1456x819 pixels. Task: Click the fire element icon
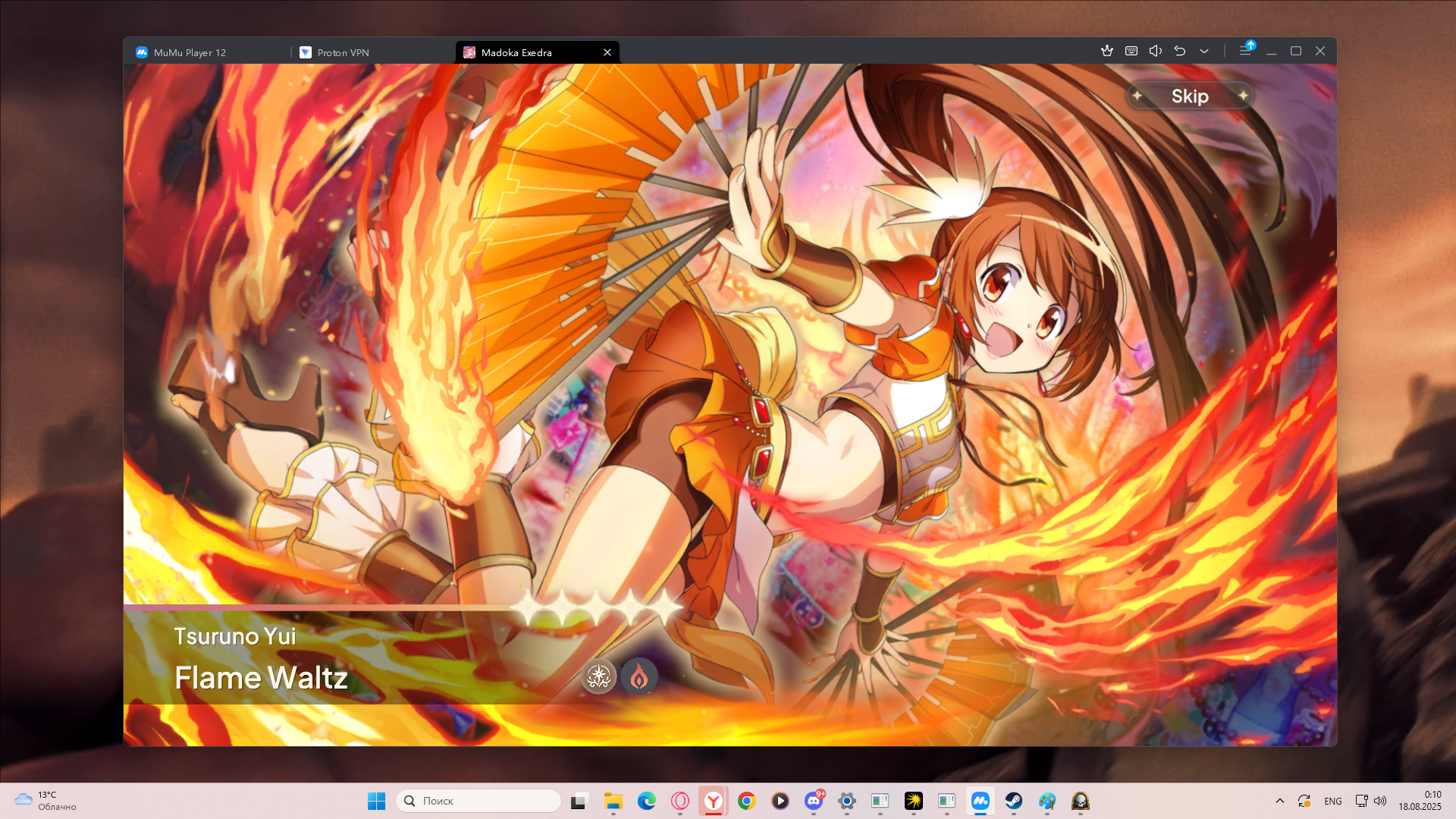pos(639,676)
